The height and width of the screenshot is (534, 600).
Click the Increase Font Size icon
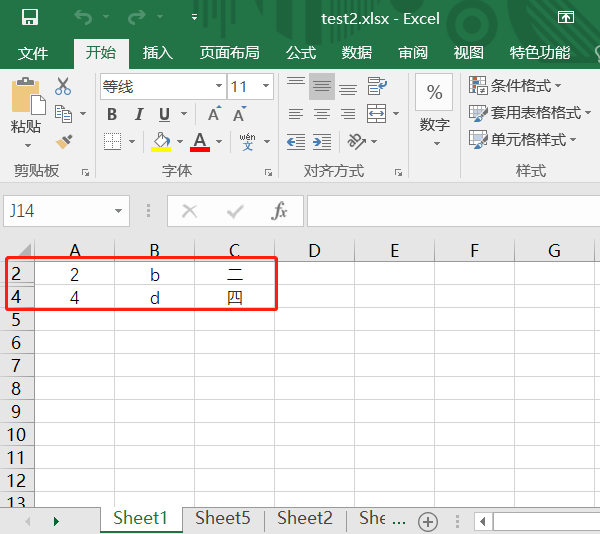214,114
